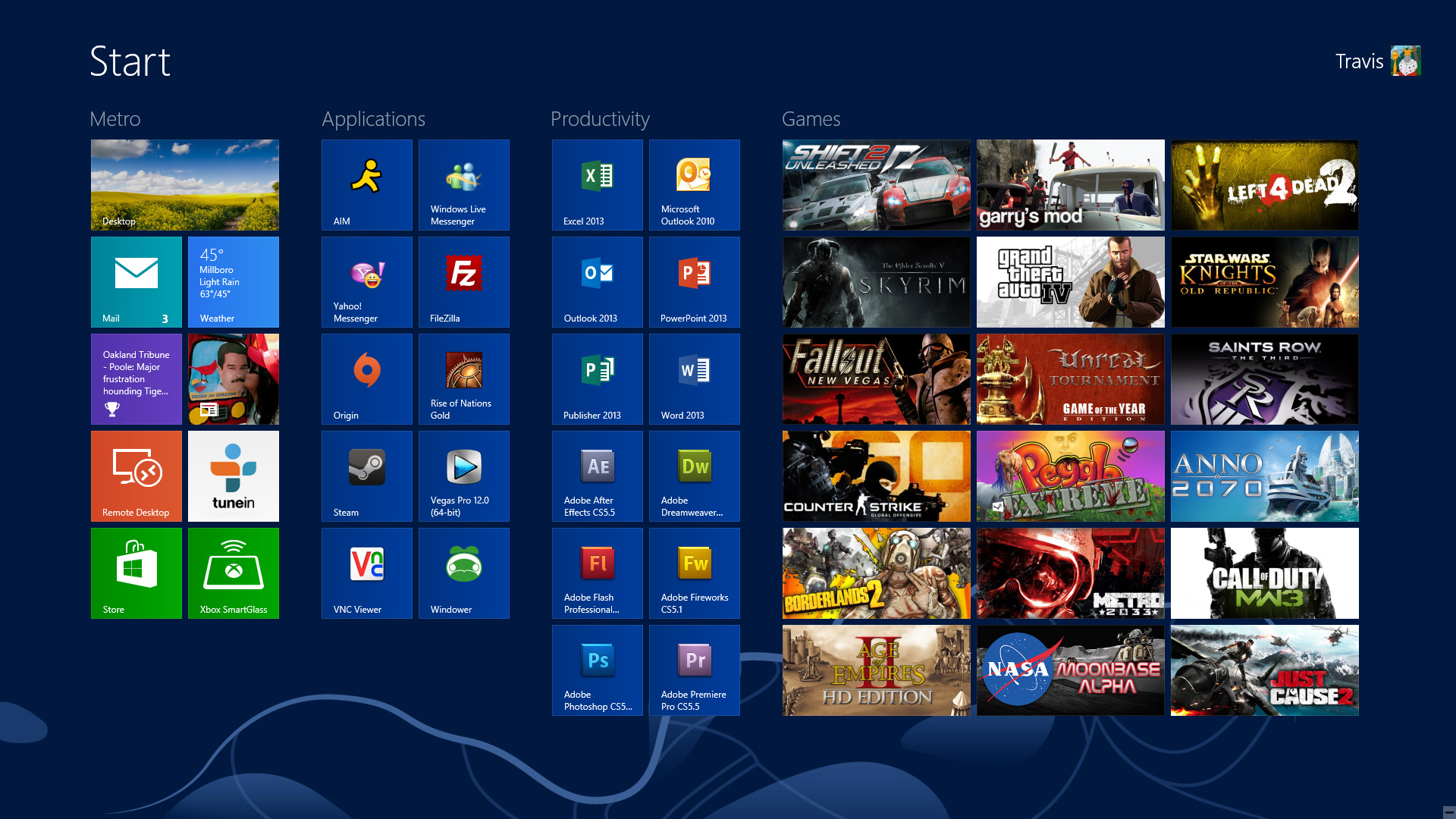Open VNC Viewer tile
The height and width of the screenshot is (819, 1456).
coord(367,573)
